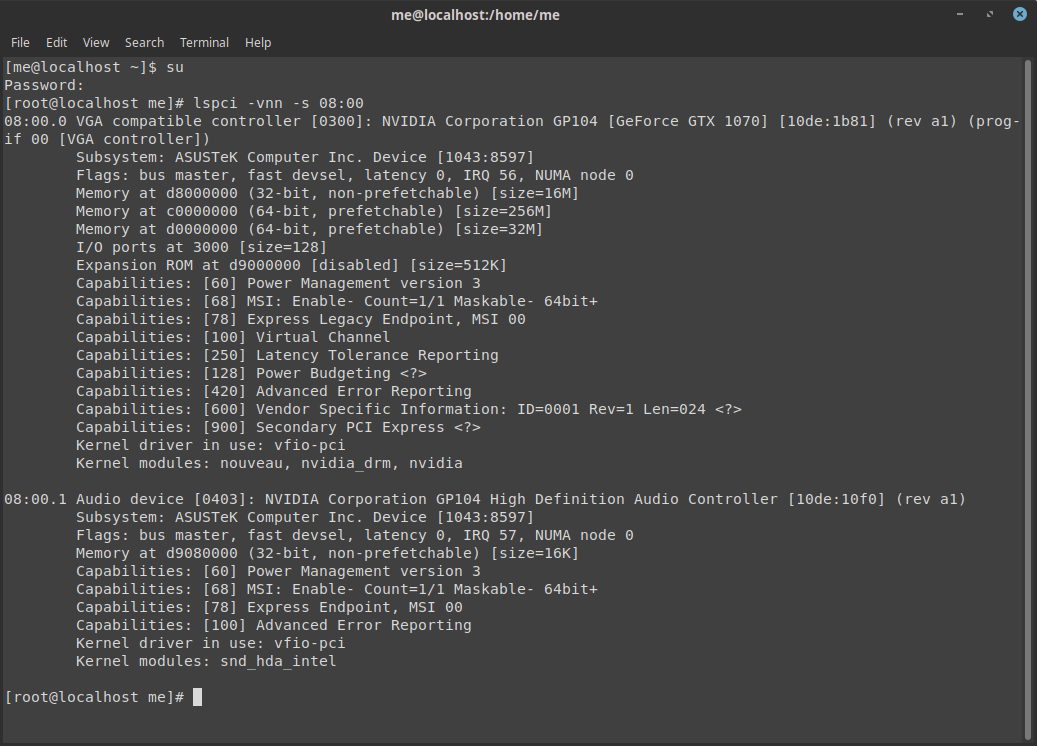Image resolution: width=1037 pixels, height=746 pixels.
Task: Click the terminal window title text
Action: (475, 15)
